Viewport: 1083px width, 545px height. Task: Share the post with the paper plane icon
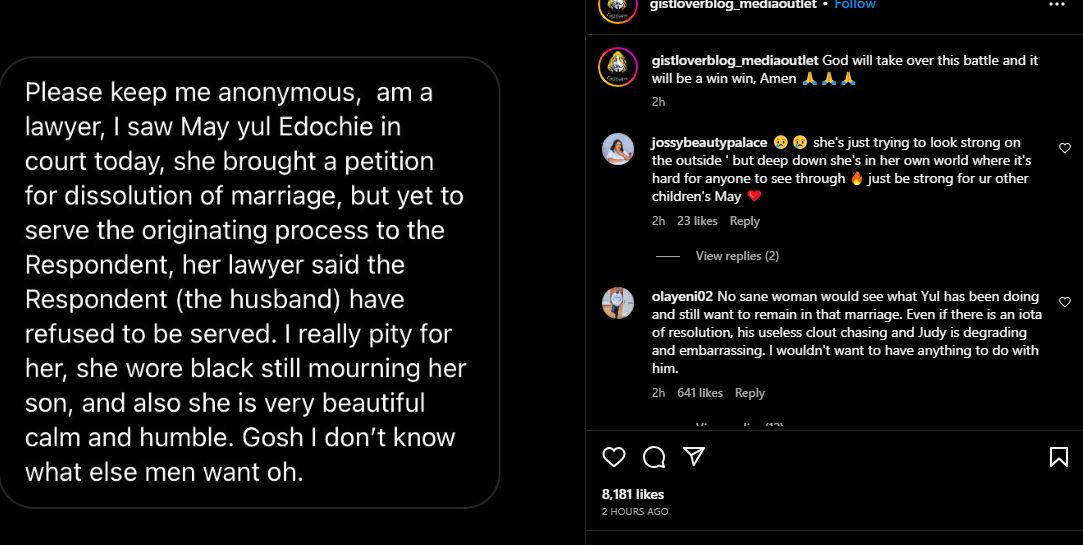point(693,457)
